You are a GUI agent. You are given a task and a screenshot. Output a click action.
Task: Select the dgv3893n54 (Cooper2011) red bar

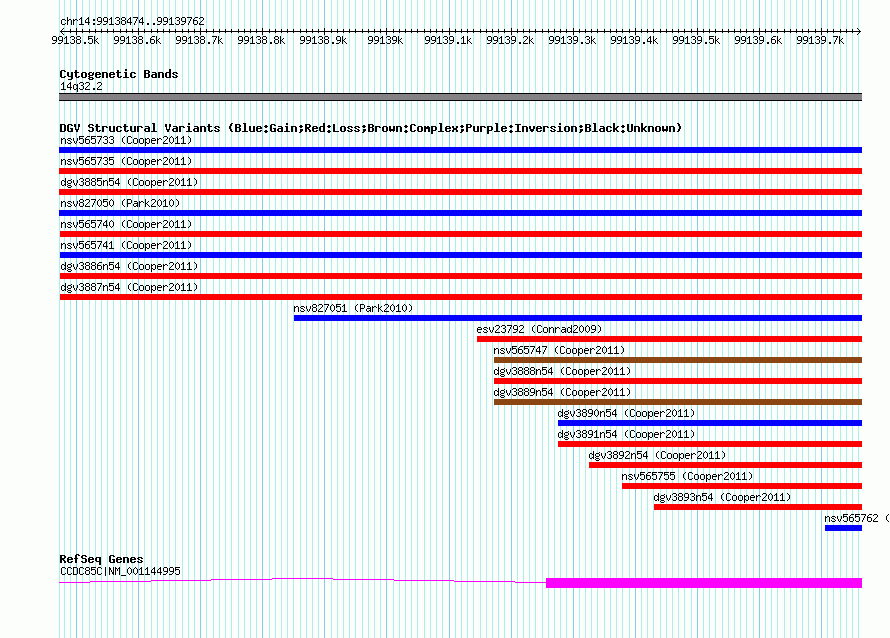tap(758, 507)
